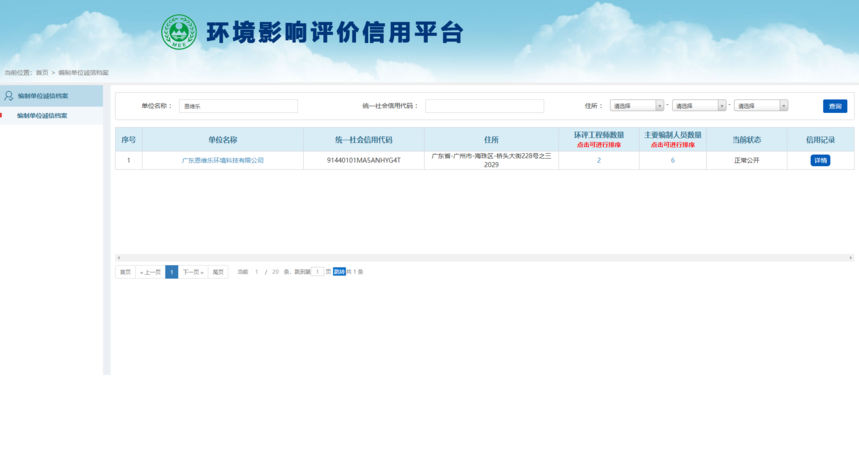Screen dimensions: 859x452
Task: Click the user icon beside 编制单位诚信档案
Action: [9, 96]
